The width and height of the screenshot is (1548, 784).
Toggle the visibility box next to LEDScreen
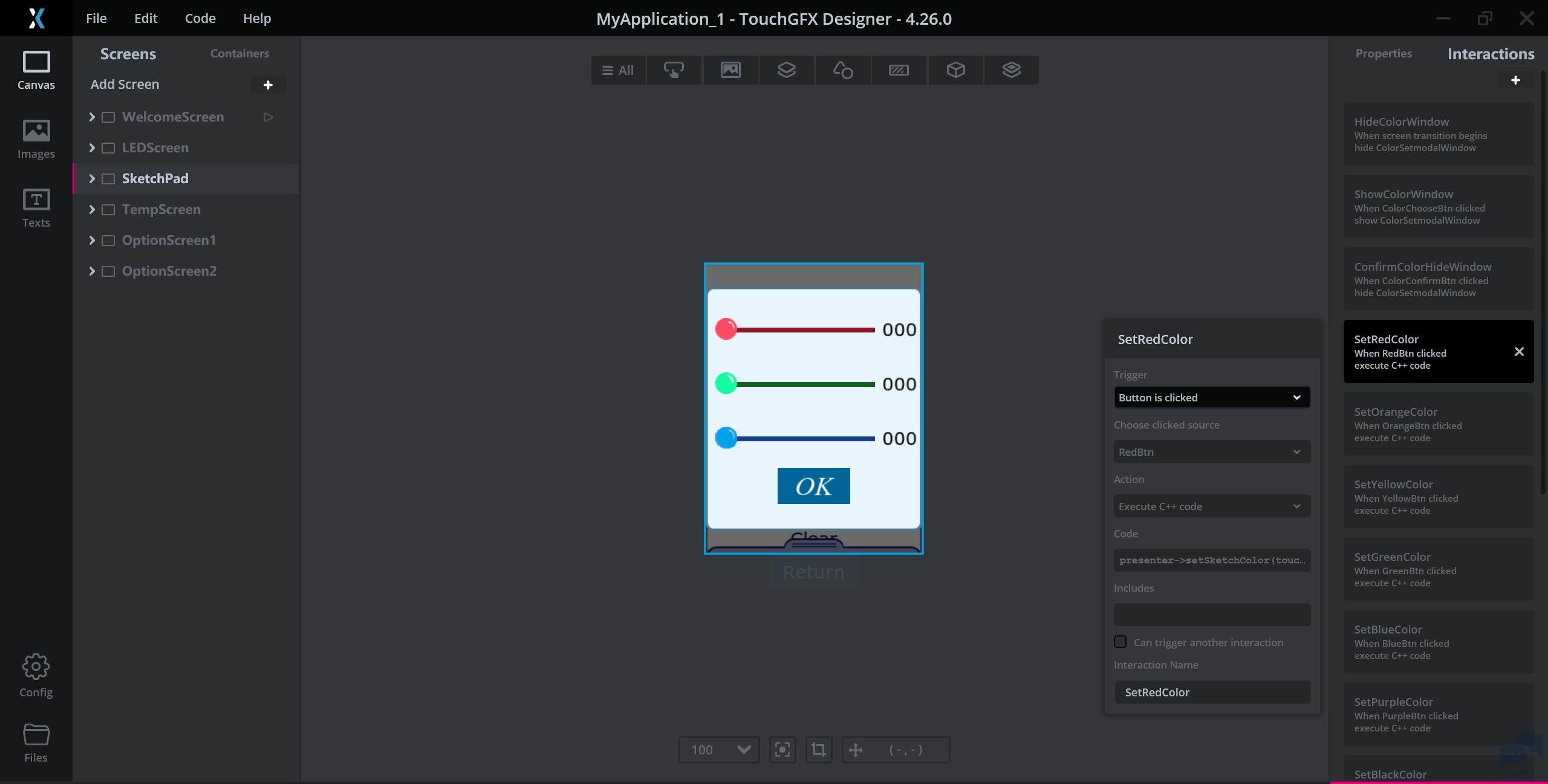(108, 148)
